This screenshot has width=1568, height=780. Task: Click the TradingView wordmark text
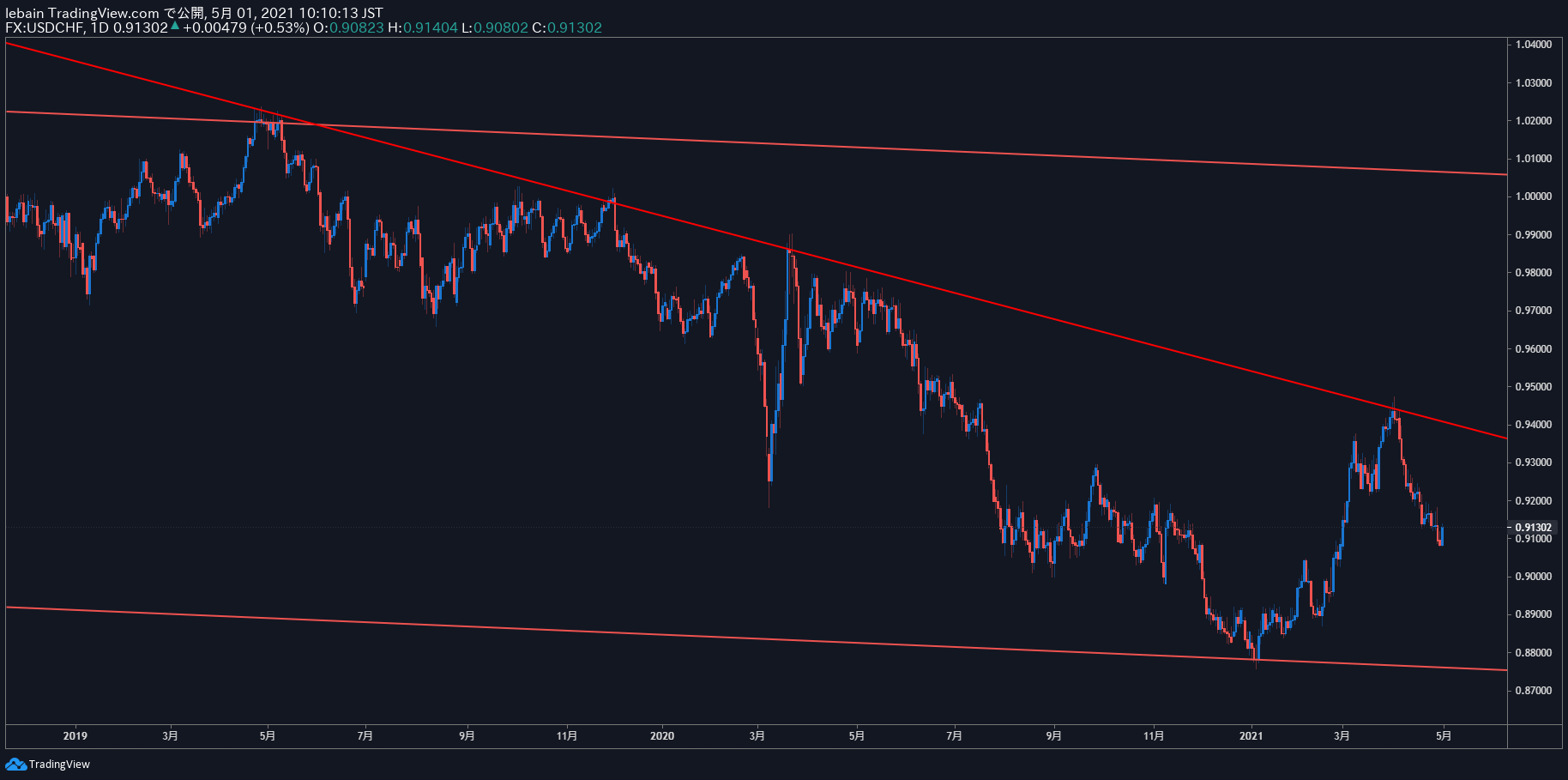(x=59, y=765)
